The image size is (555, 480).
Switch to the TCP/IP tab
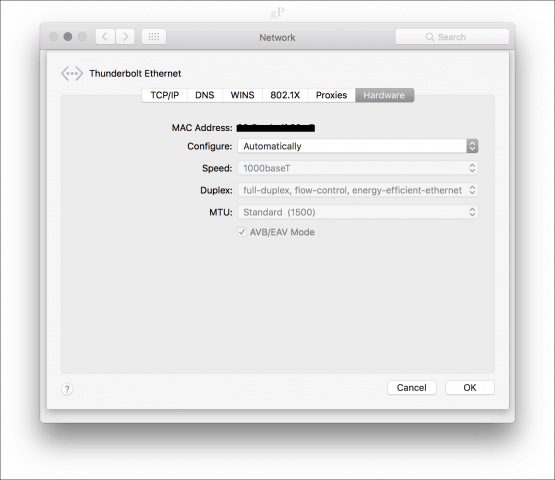tap(165, 95)
